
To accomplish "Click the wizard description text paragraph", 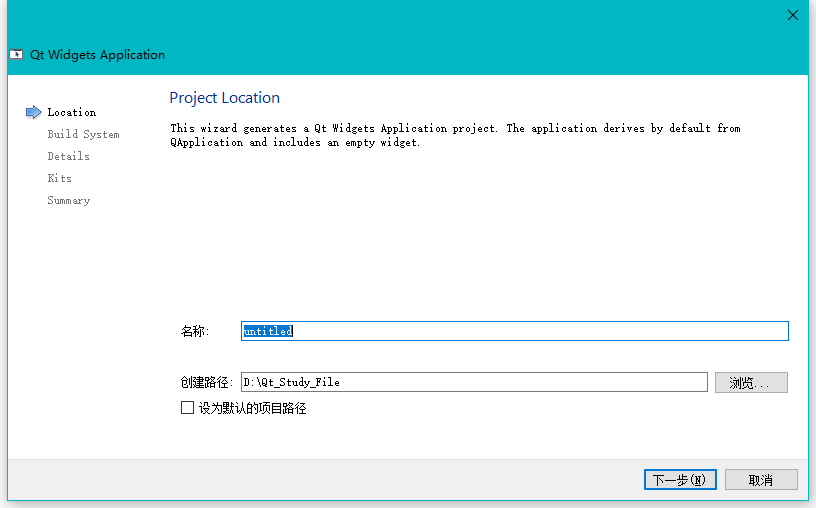I will tap(455, 135).
